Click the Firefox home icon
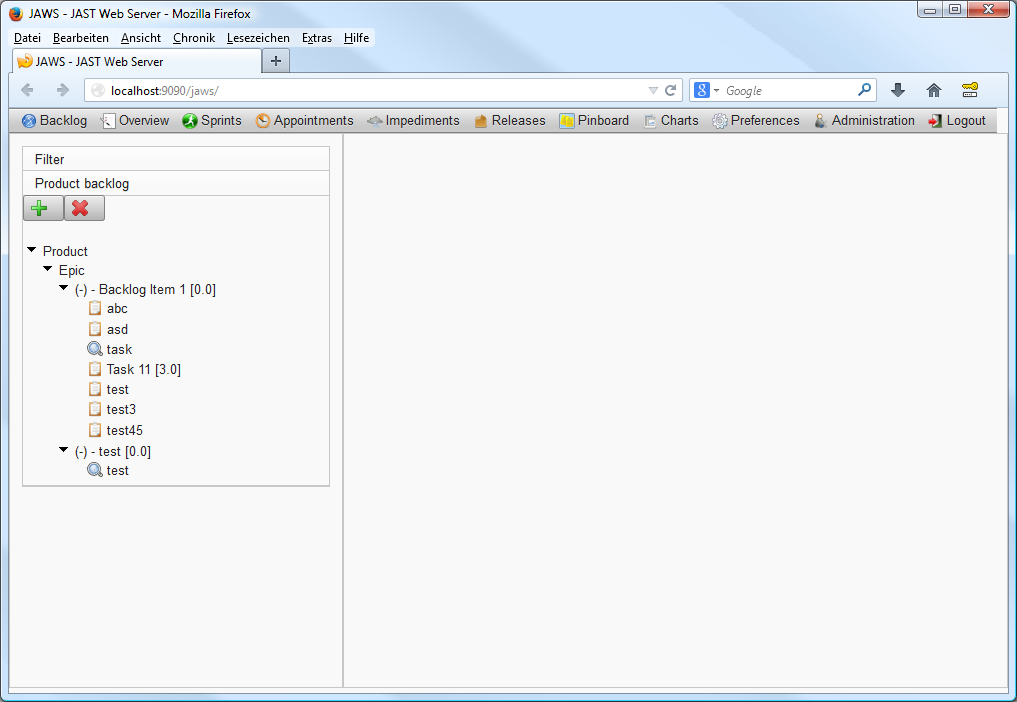The height and width of the screenshot is (702, 1017). (x=933, y=90)
